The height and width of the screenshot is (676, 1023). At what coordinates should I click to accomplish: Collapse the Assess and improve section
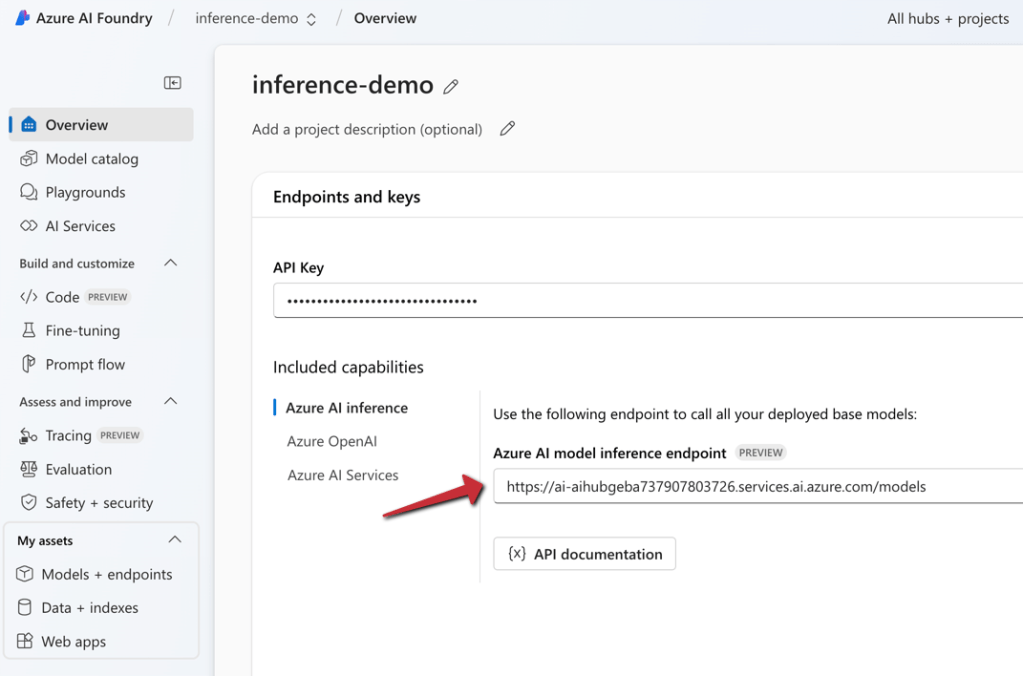pos(170,402)
